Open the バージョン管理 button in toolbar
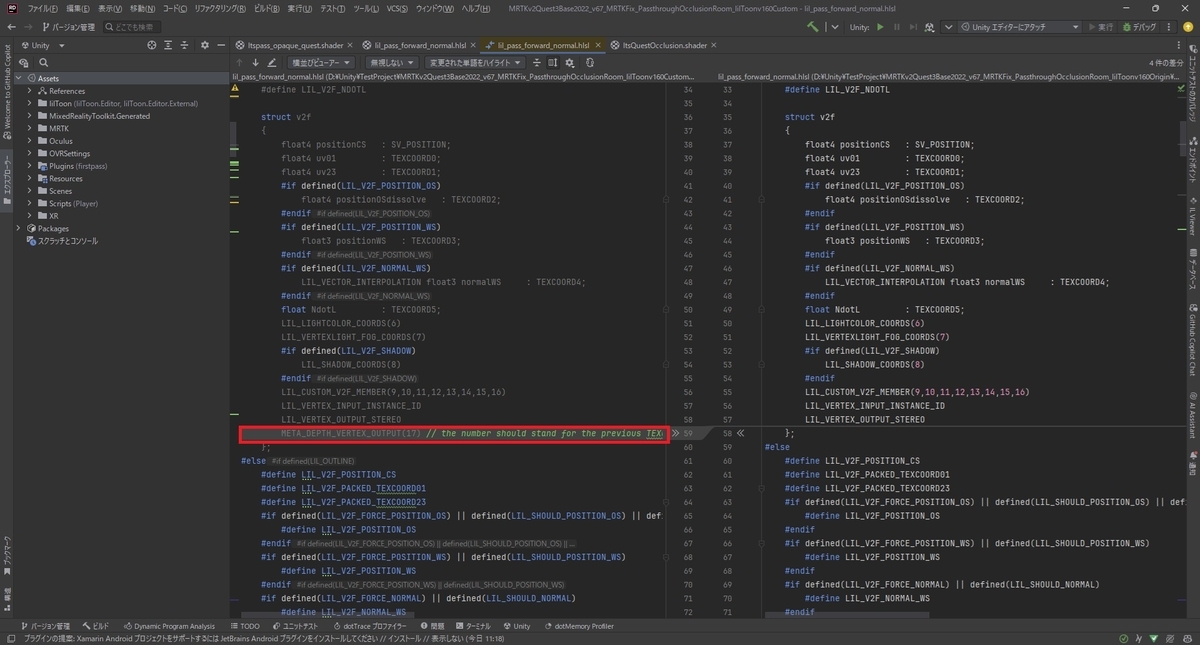 tap(67, 27)
